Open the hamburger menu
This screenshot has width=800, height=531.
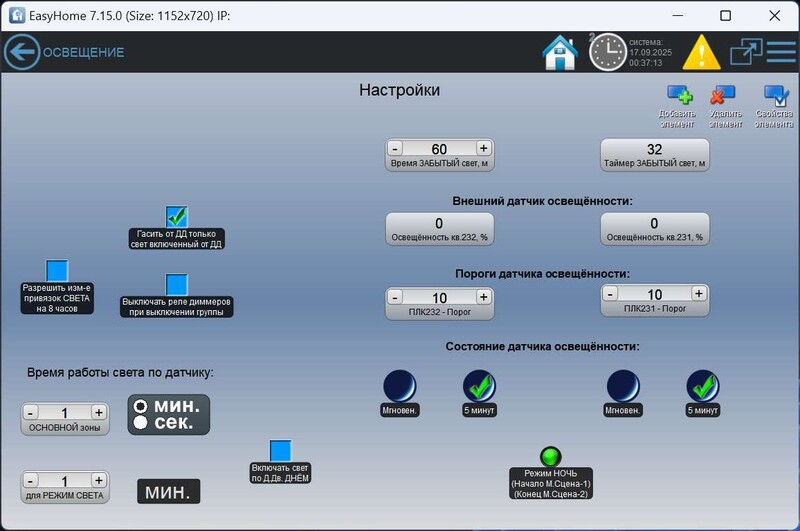[x=781, y=52]
